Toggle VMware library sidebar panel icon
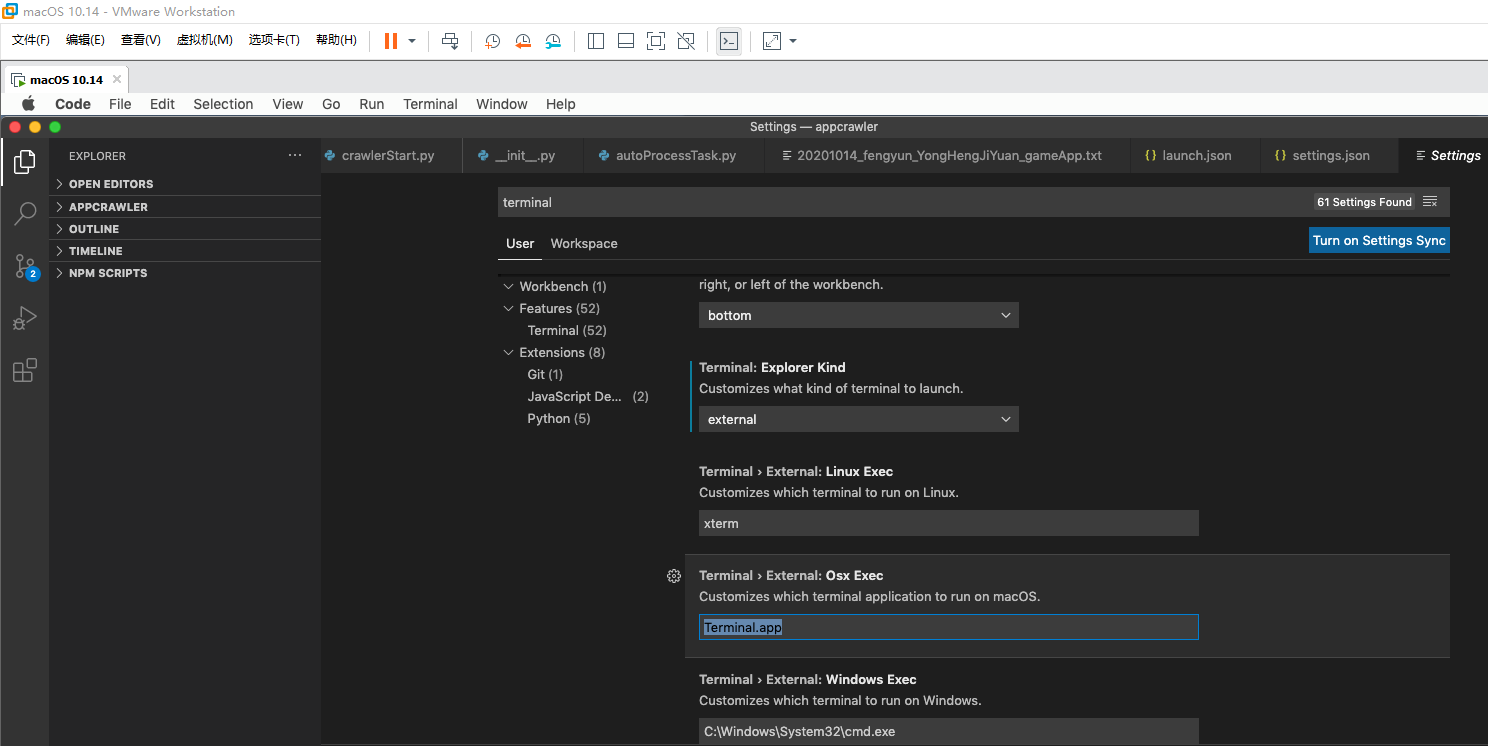 (x=596, y=41)
